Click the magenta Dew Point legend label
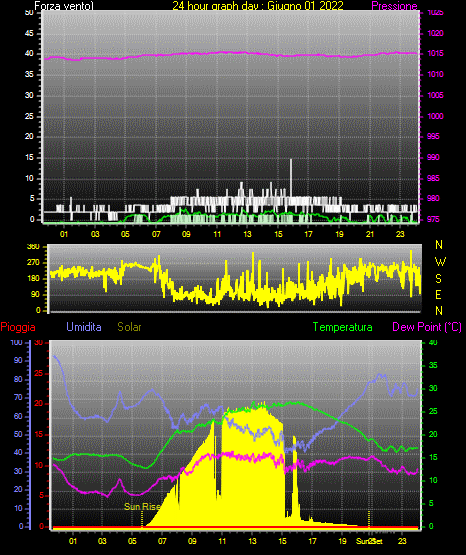 (x=427, y=327)
